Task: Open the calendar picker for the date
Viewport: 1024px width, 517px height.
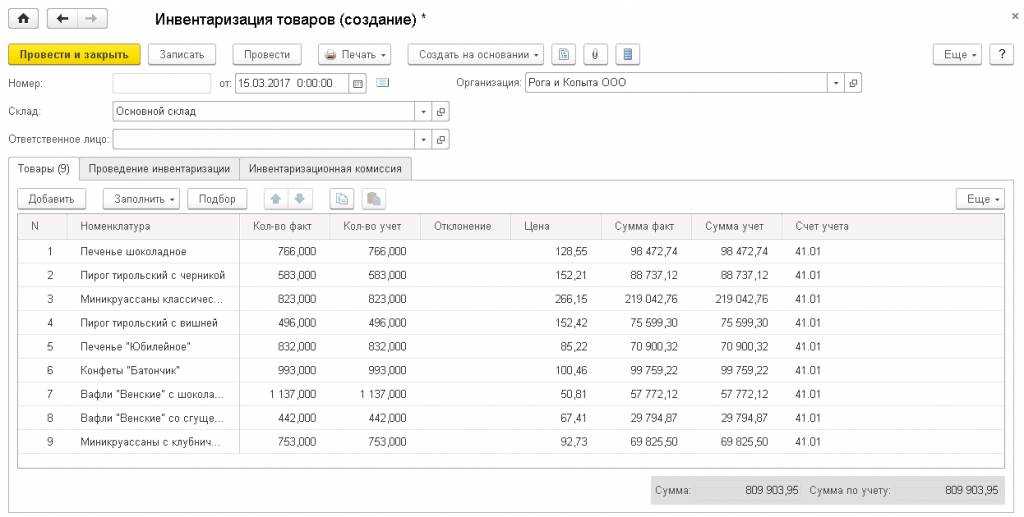Action: point(357,84)
